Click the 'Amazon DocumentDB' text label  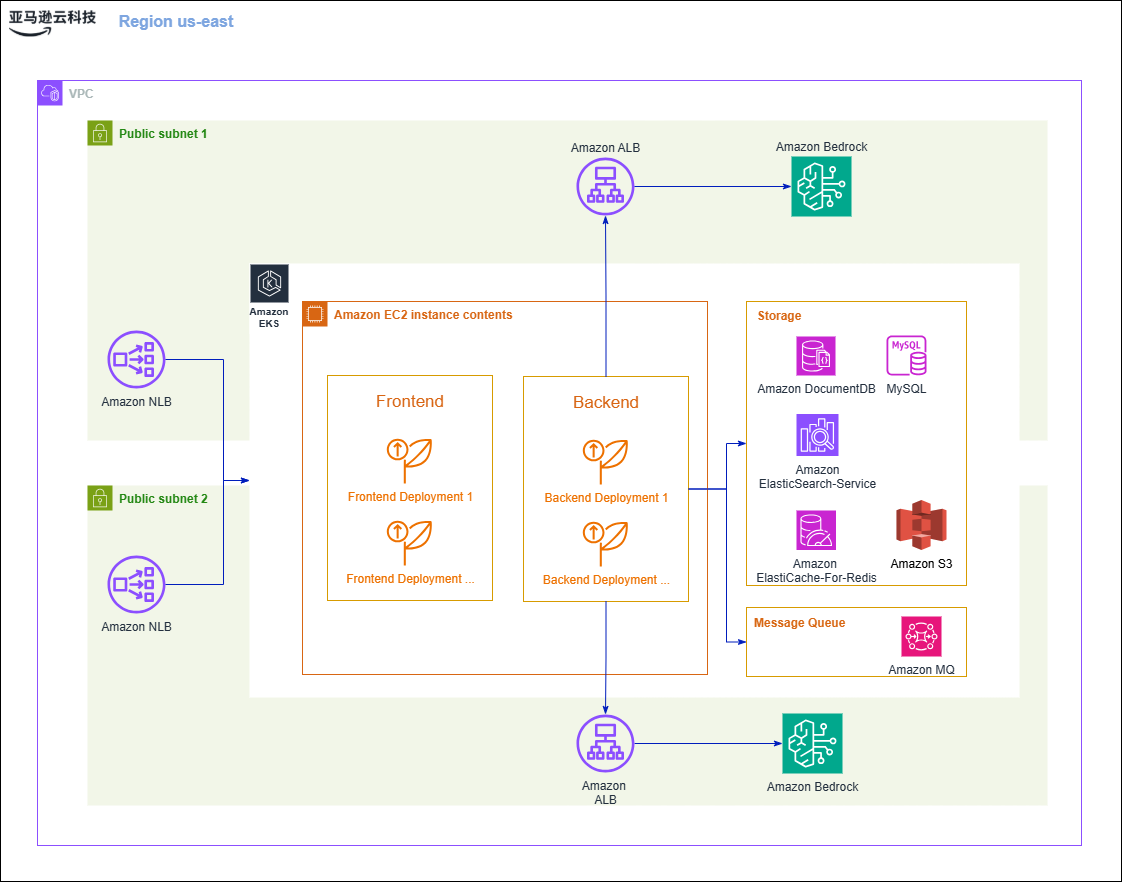point(816,388)
